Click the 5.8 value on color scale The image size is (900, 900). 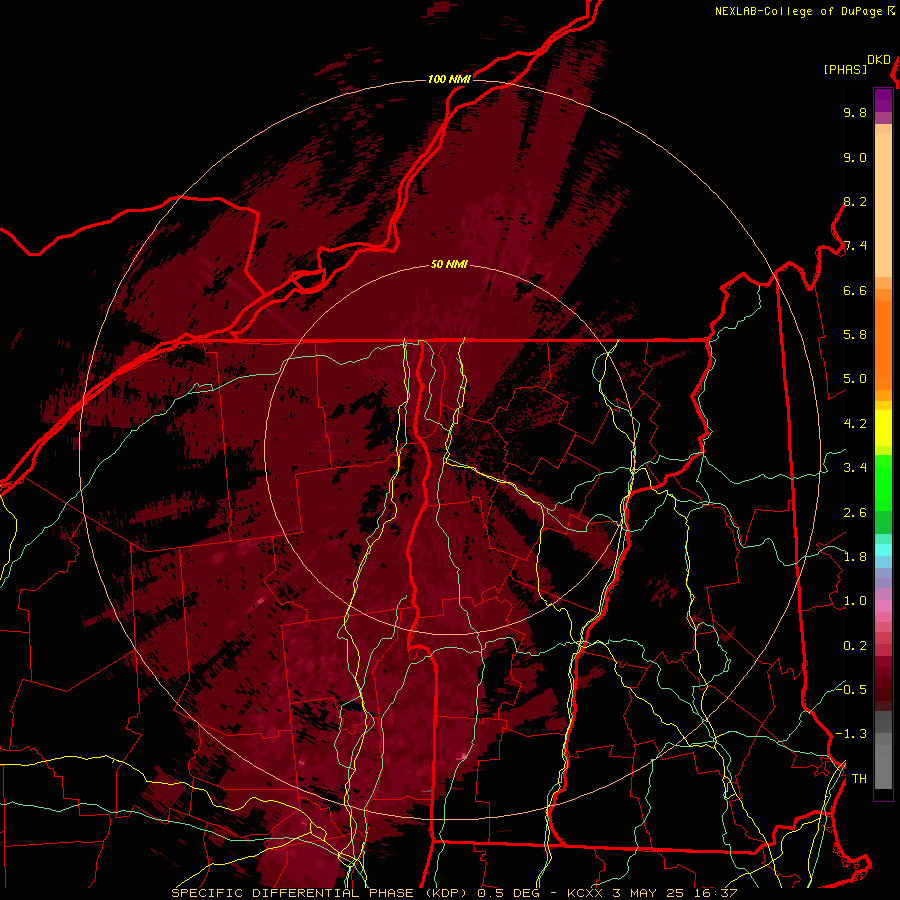855,335
